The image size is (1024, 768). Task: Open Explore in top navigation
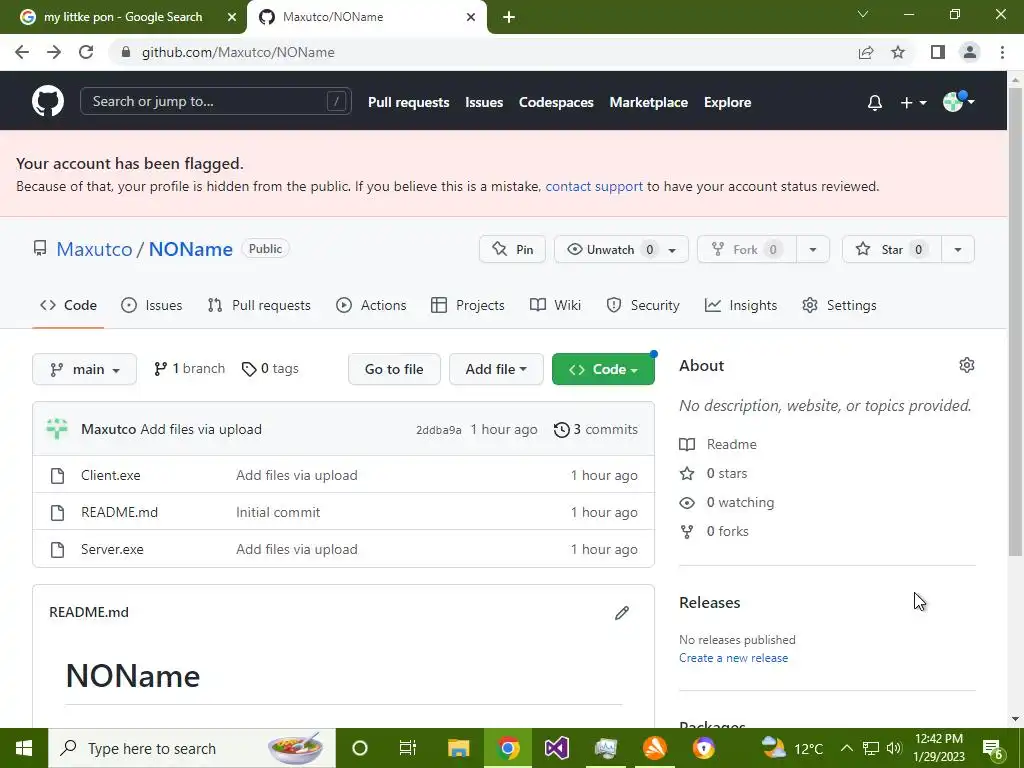tap(728, 103)
